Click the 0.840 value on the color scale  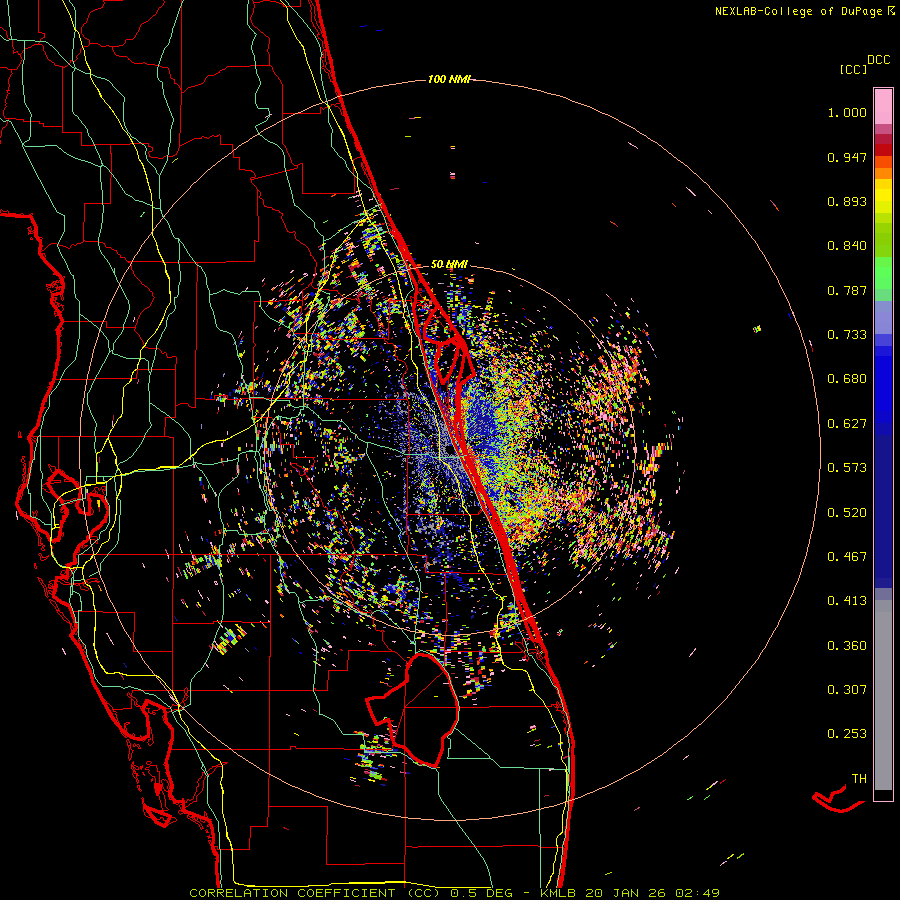[847, 246]
